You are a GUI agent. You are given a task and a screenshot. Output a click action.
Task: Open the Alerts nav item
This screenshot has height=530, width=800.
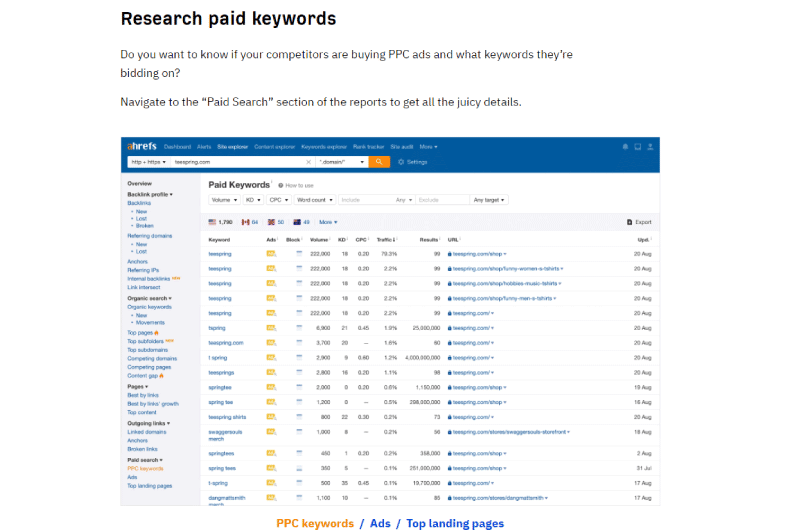click(x=204, y=147)
